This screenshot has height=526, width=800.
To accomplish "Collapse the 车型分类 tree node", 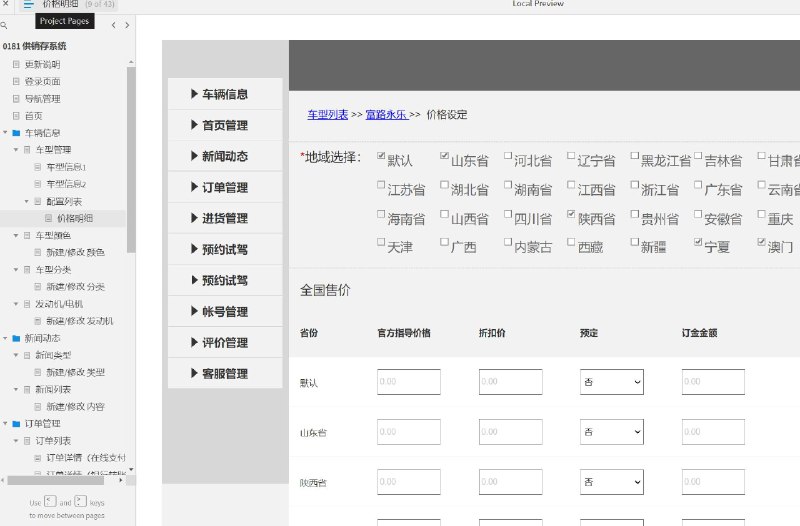I will pyautogui.click(x=16, y=270).
